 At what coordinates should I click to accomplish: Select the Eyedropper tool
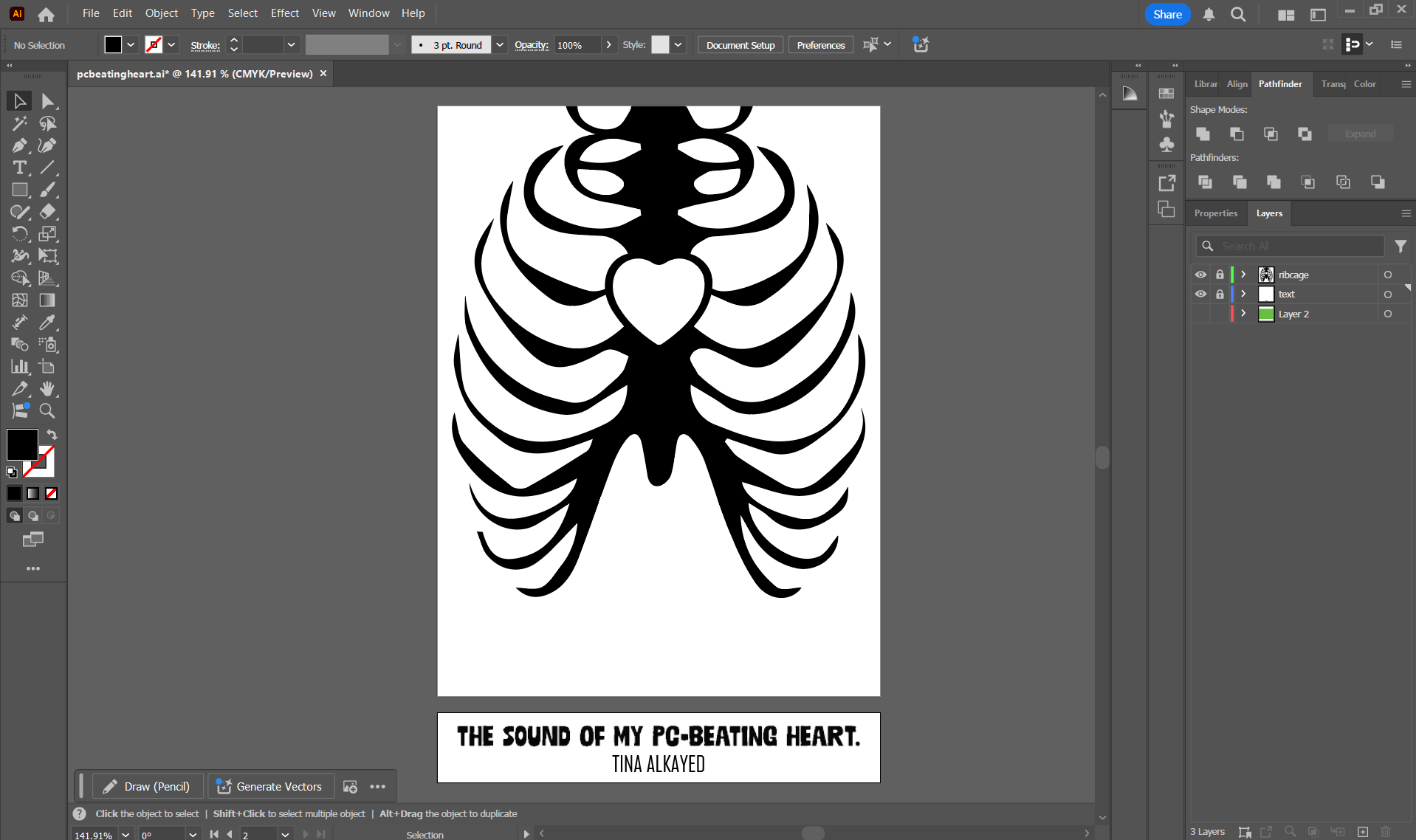47,323
